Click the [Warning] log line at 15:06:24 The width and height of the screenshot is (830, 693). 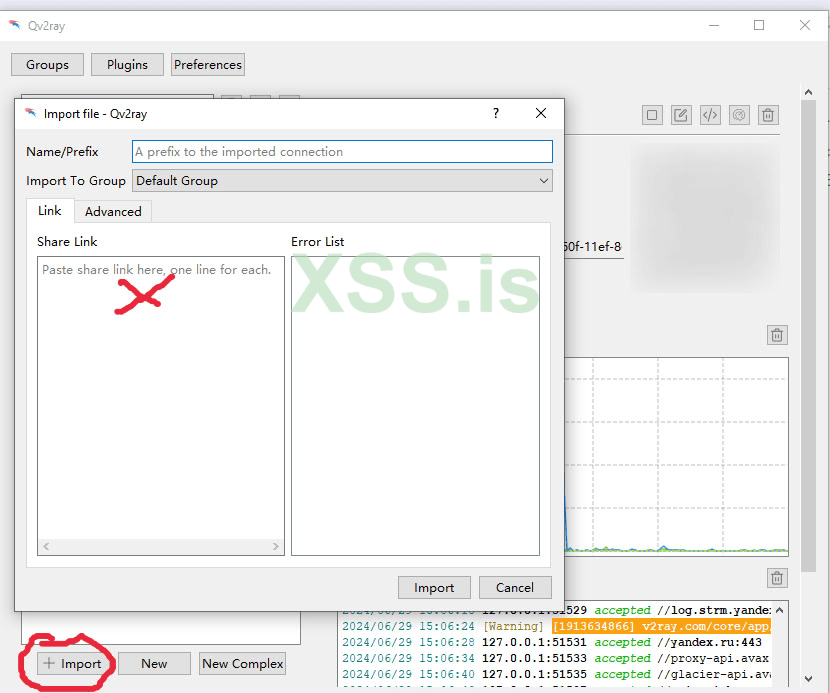pos(556,626)
